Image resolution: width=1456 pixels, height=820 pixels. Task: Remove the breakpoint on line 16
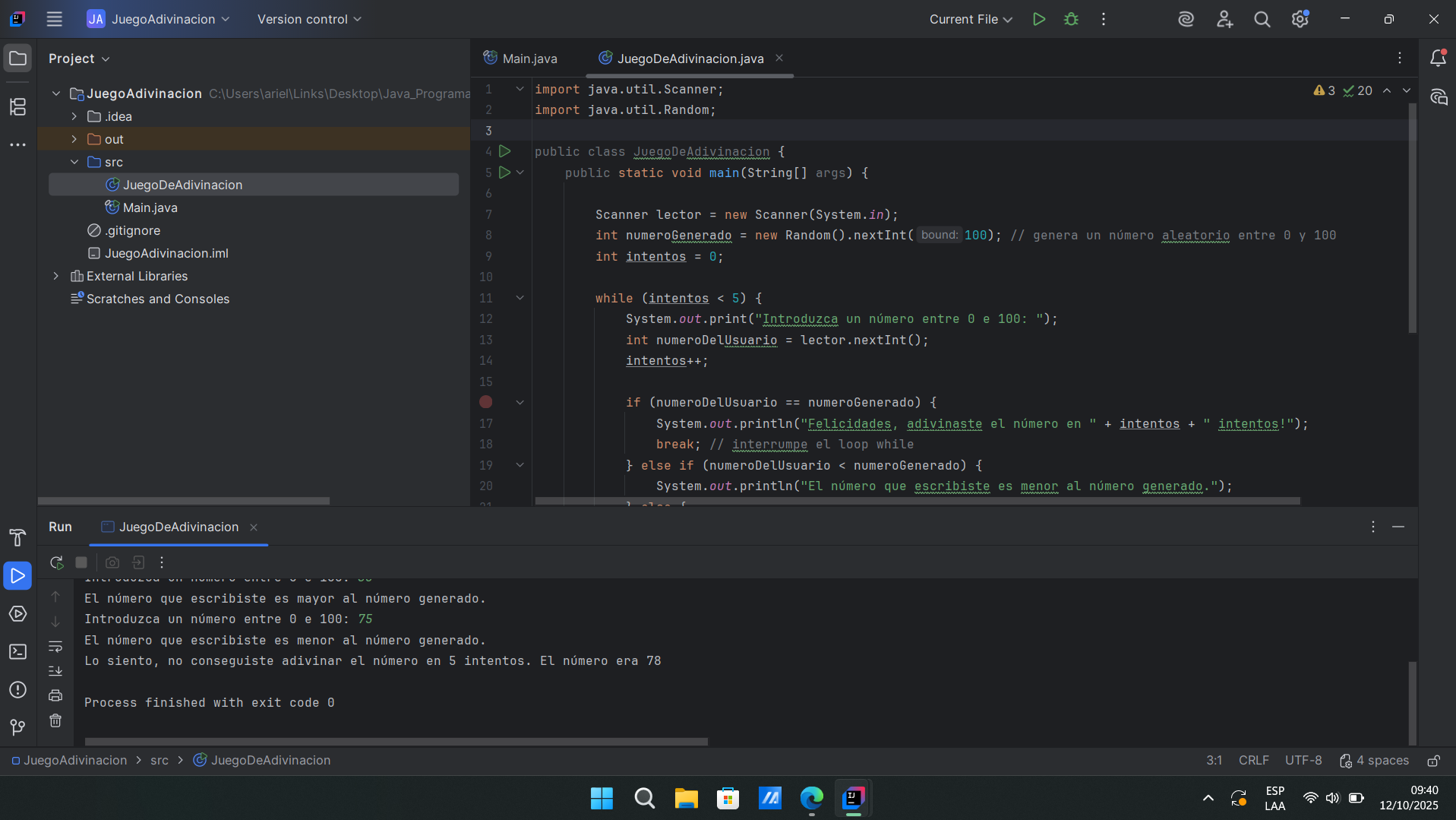pos(486,402)
